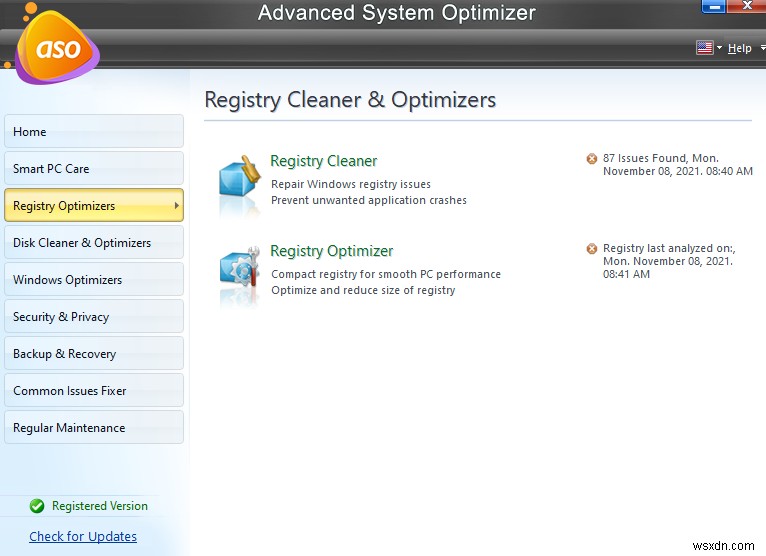
Task: Click '87 Issues Found' status text
Action: pos(678,165)
